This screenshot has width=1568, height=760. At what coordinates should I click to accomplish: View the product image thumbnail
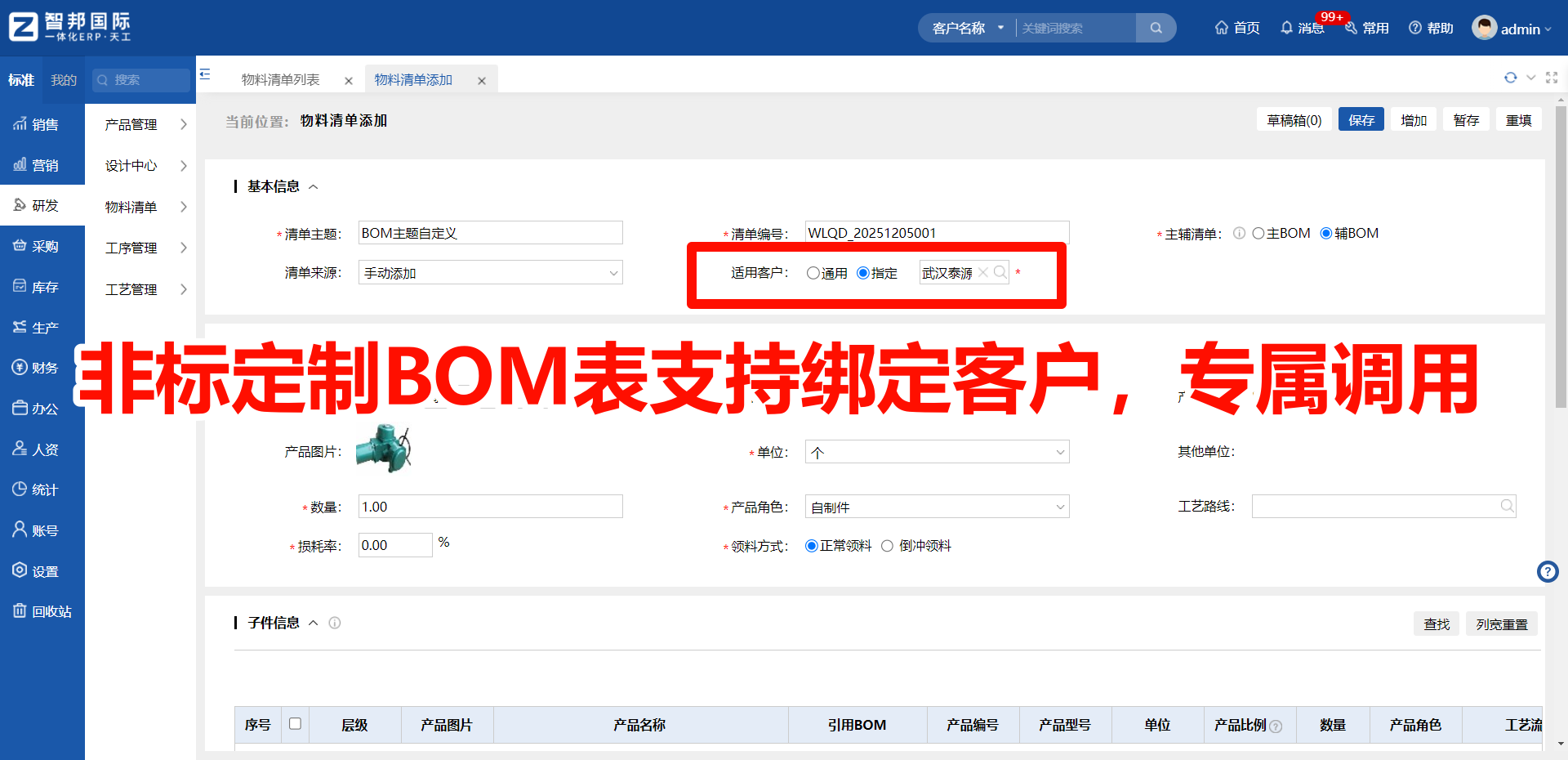pos(383,449)
